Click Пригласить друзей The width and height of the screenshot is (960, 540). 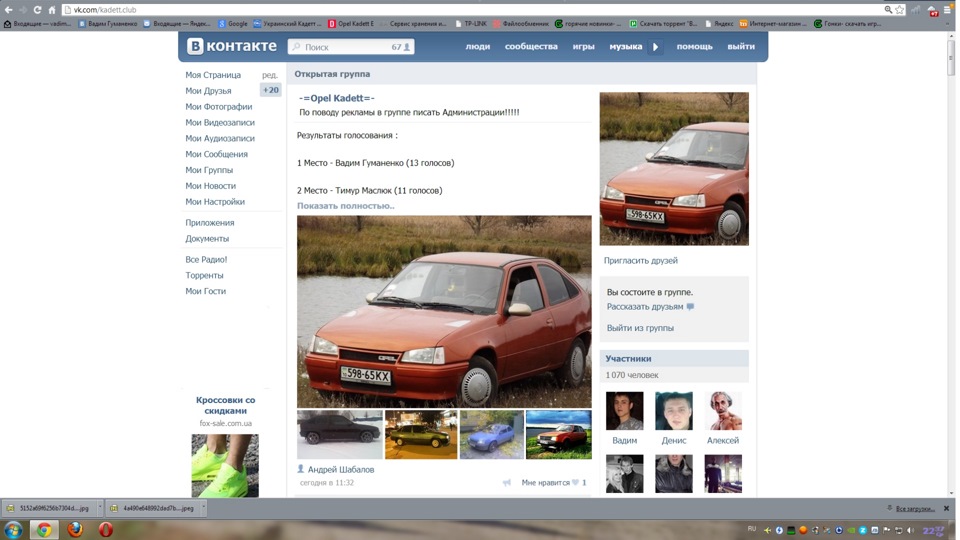click(x=640, y=261)
